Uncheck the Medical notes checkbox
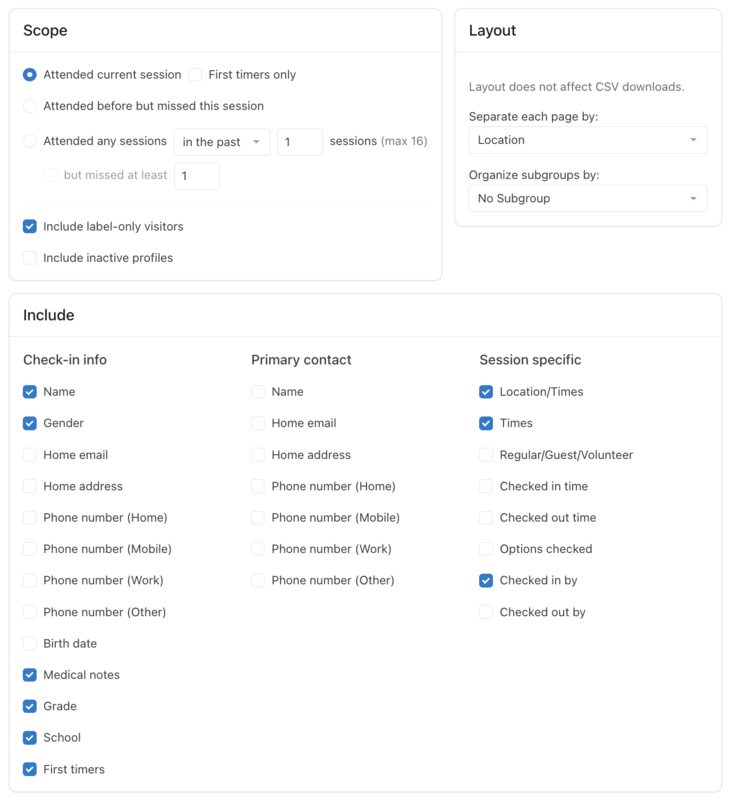Screen dimensions: 732x800 pos(30,675)
